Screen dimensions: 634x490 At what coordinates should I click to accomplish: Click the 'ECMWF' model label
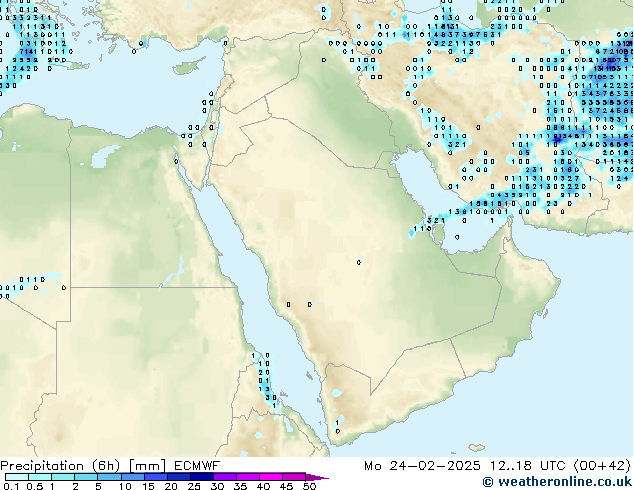[197, 466]
